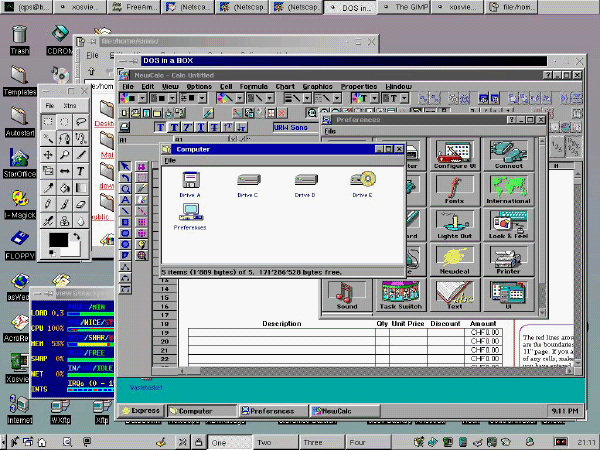600x450 pixels.
Task: Select the GIMP paintbrush tool
Action: coord(64,204)
